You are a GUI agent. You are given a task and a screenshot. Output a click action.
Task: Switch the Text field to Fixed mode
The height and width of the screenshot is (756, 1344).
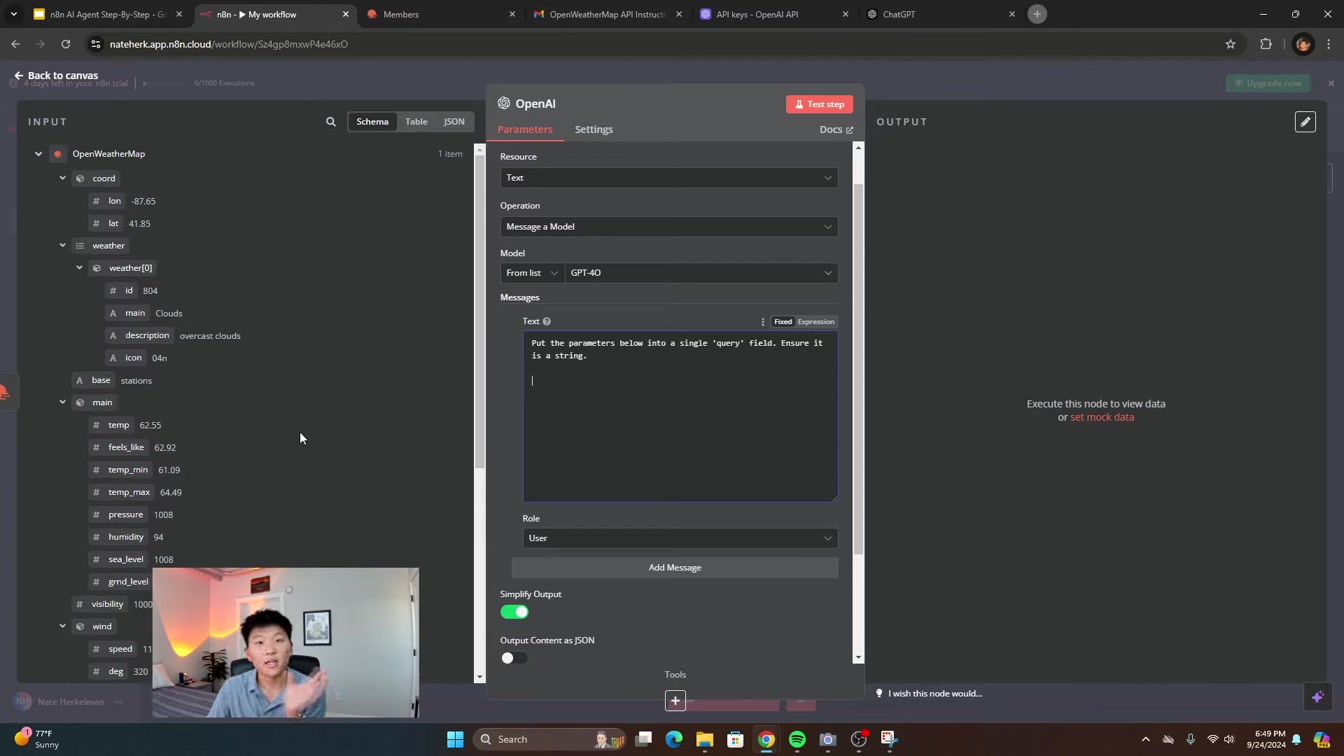click(783, 322)
